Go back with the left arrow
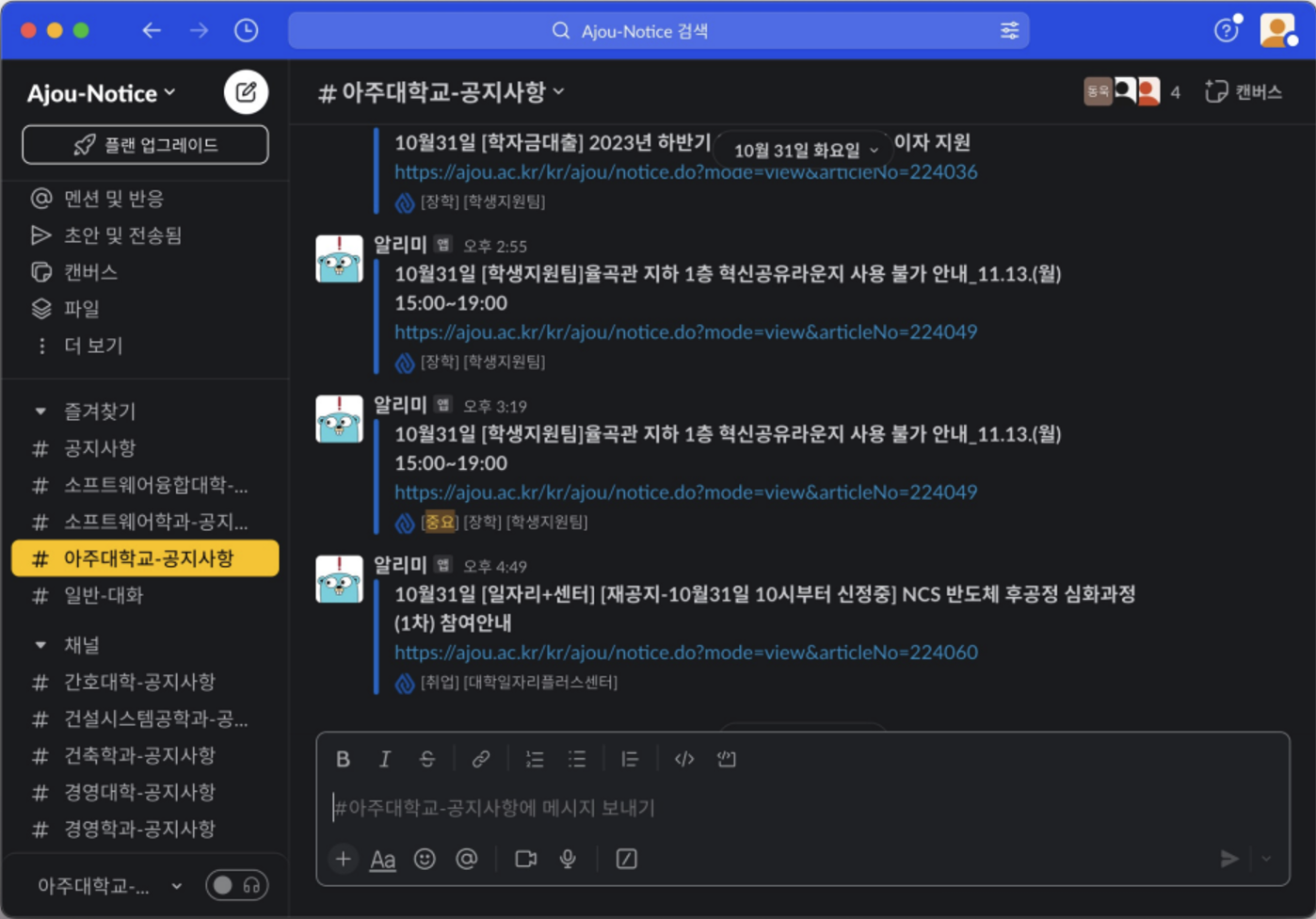 [152, 31]
